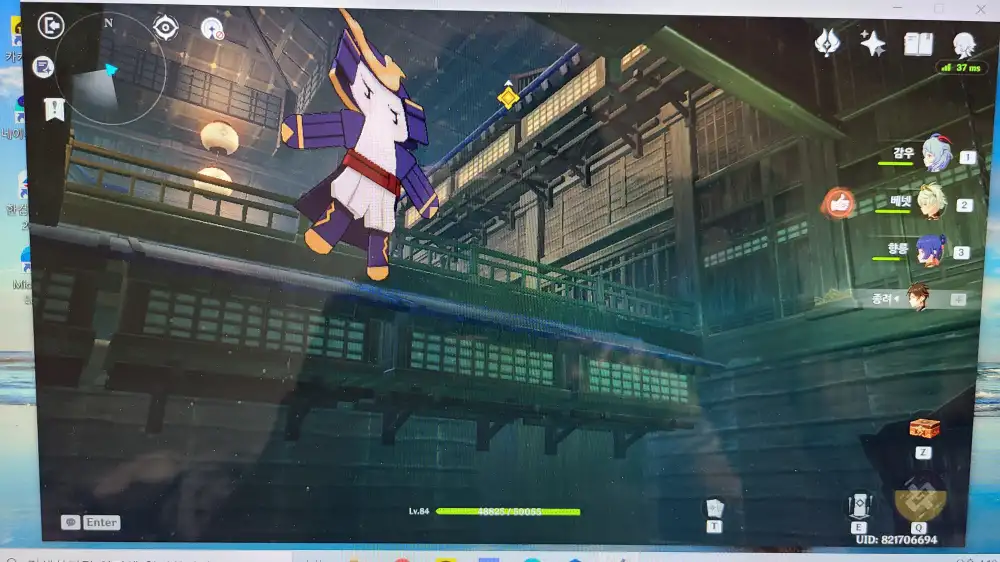Switch to party member 감우
This screenshot has width=1000, height=562.
935,154
